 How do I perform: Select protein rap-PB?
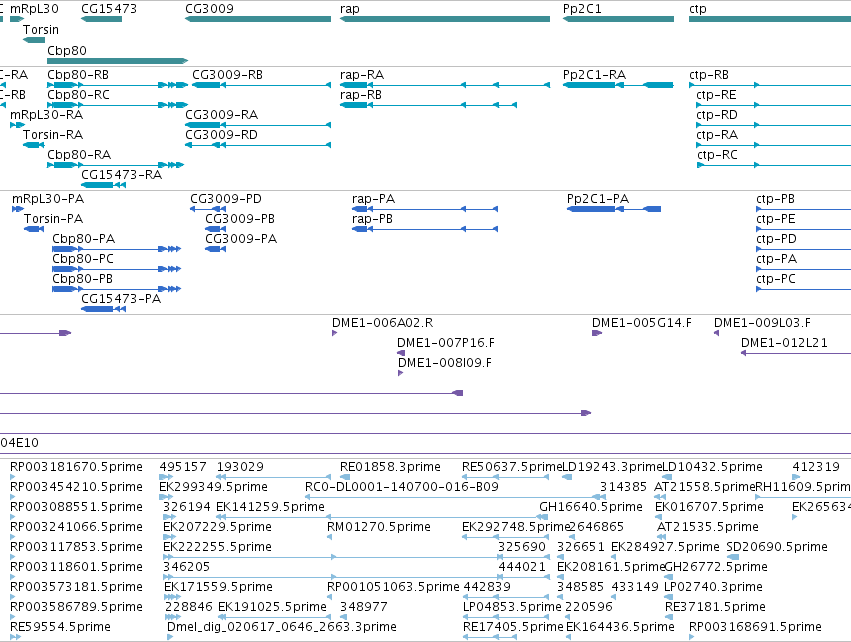coord(425,229)
